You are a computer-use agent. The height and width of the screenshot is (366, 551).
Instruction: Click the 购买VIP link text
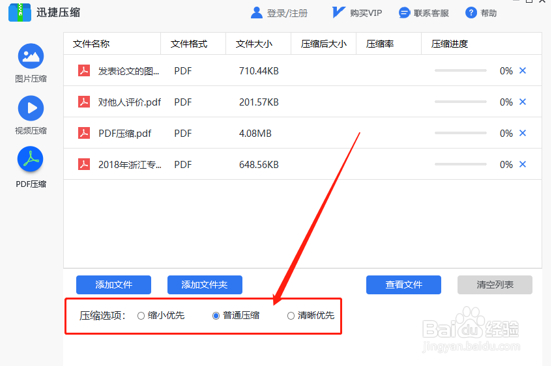(366, 13)
